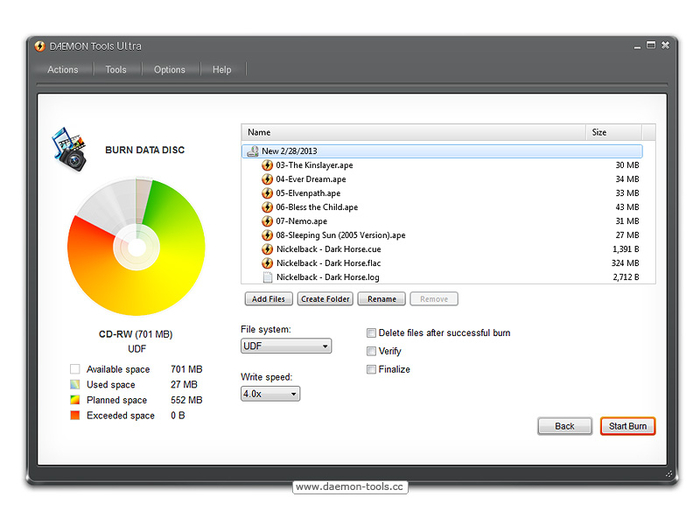This screenshot has width=700, height=525.
Task: Check the Verify option
Action: click(371, 351)
